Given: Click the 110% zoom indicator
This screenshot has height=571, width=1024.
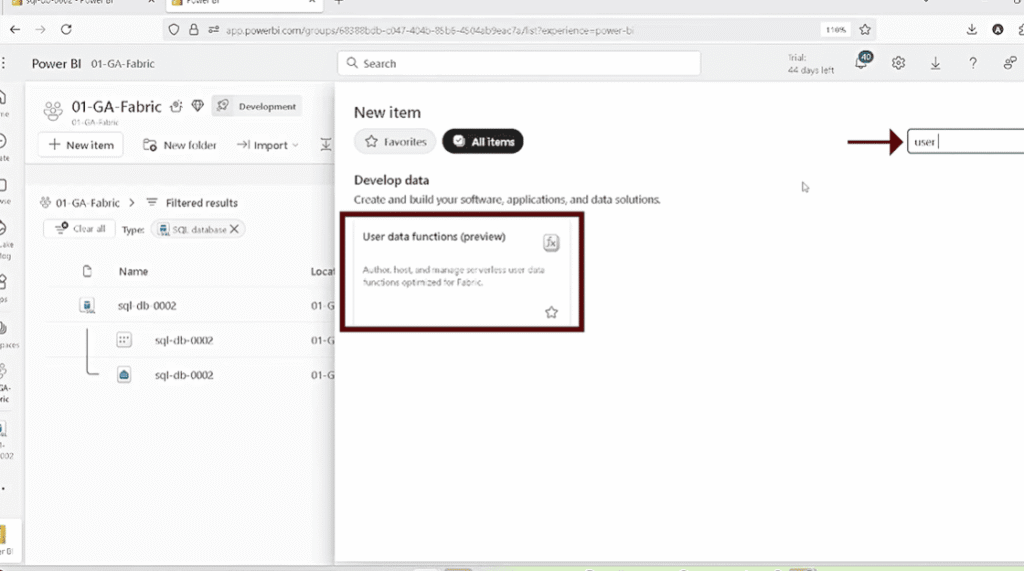Looking at the screenshot, I should [x=835, y=30].
